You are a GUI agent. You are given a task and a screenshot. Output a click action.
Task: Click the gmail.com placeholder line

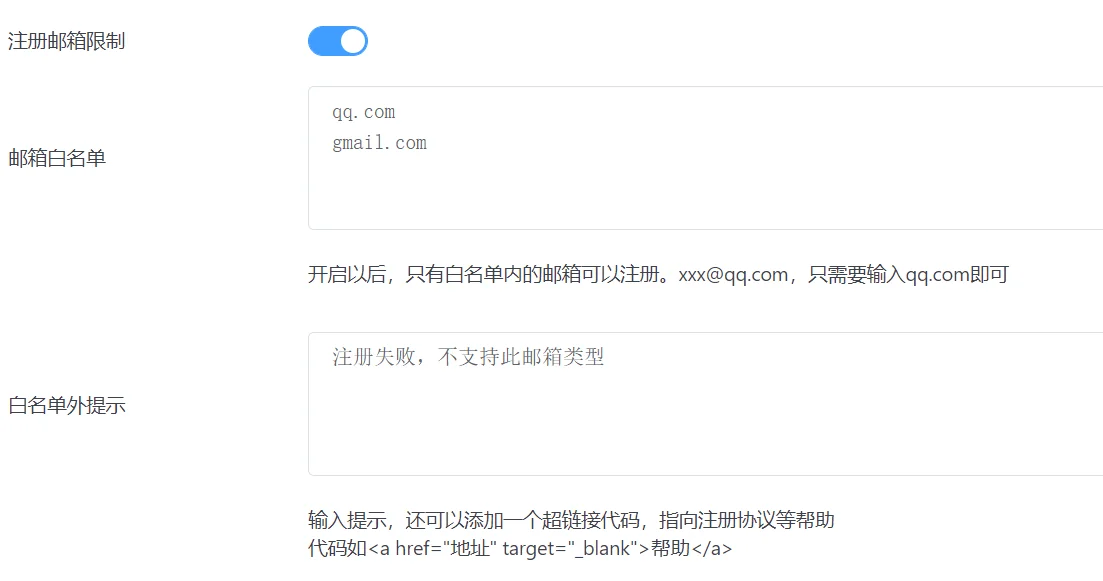(x=379, y=143)
